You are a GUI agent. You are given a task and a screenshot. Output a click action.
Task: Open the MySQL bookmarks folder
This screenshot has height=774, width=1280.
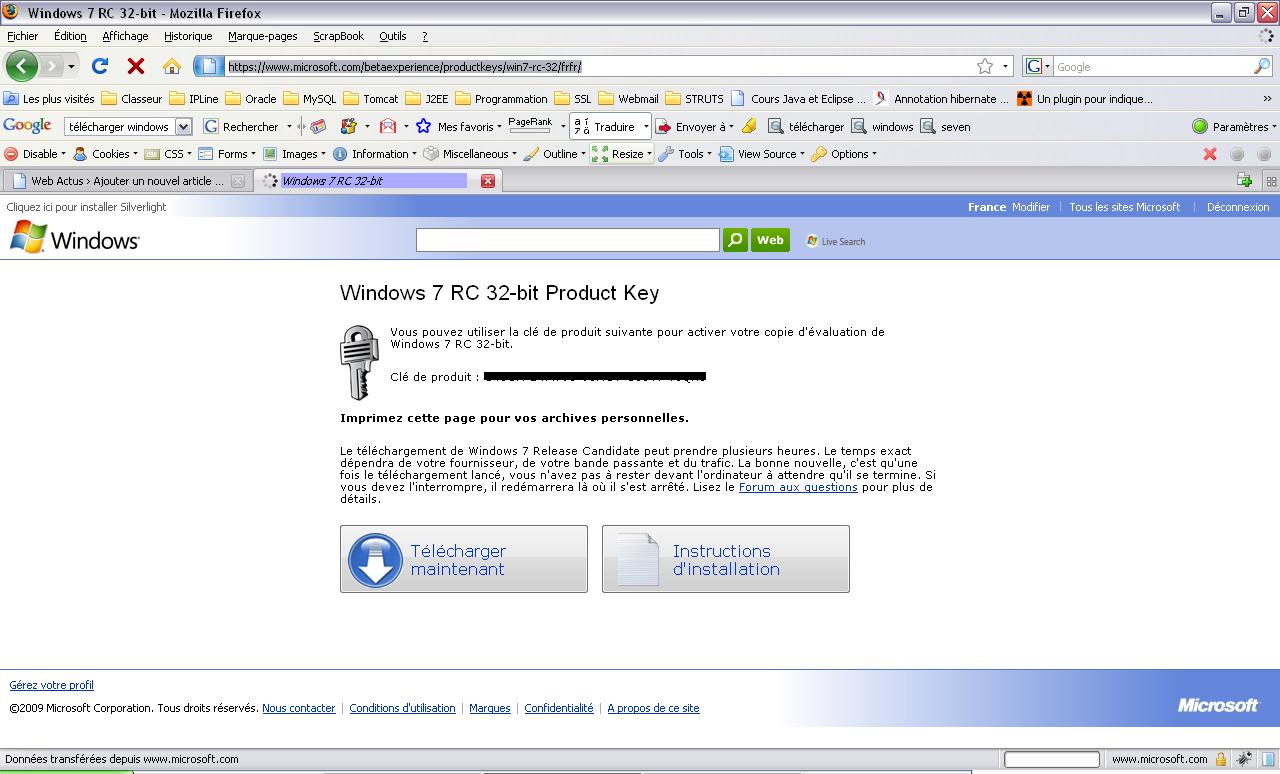point(311,99)
